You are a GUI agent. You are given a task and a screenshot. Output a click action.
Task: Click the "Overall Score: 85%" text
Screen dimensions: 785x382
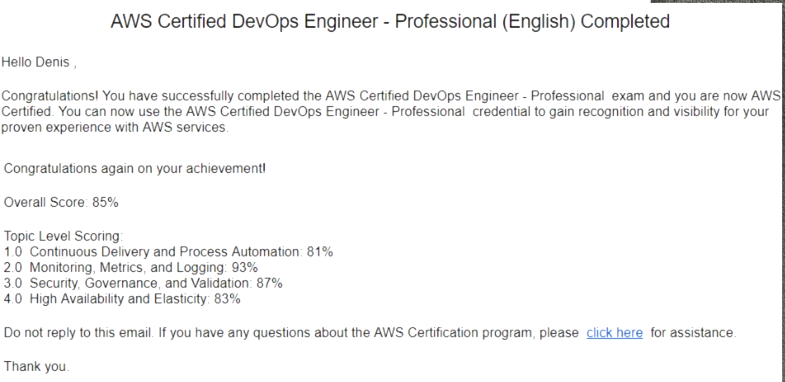pos(61,202)
